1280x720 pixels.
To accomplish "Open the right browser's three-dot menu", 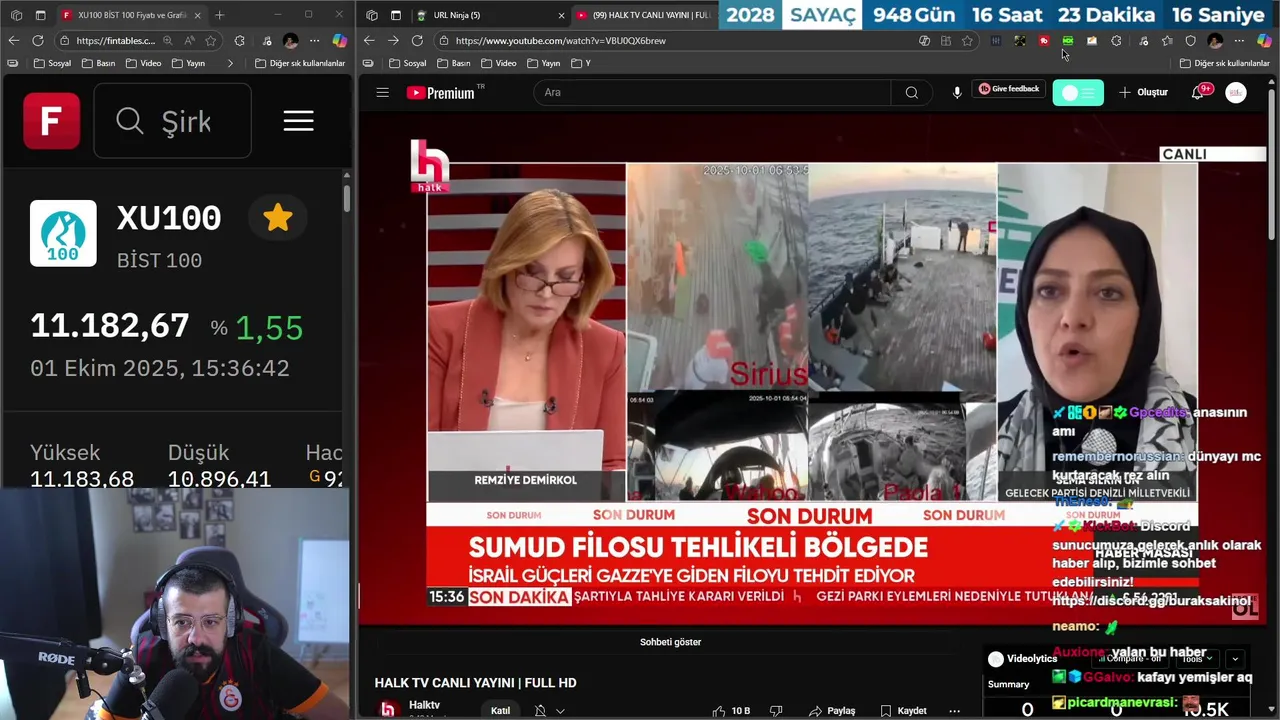I will [1239, 41].
